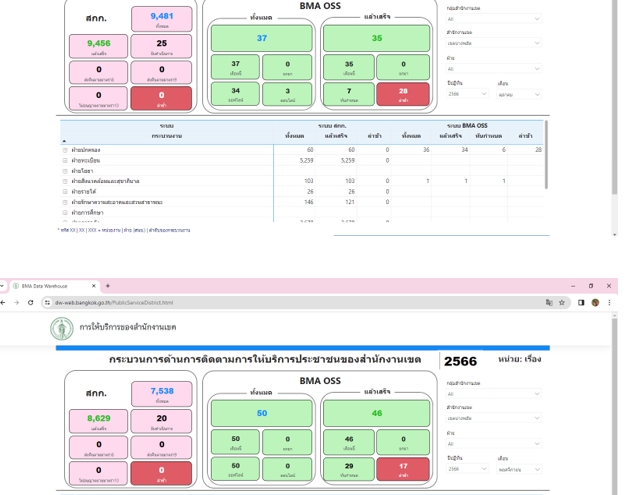Viewport: 630px width, 495px height.
Task: Click the translate page icon in address bar
Action: click(x=548, y=302)
